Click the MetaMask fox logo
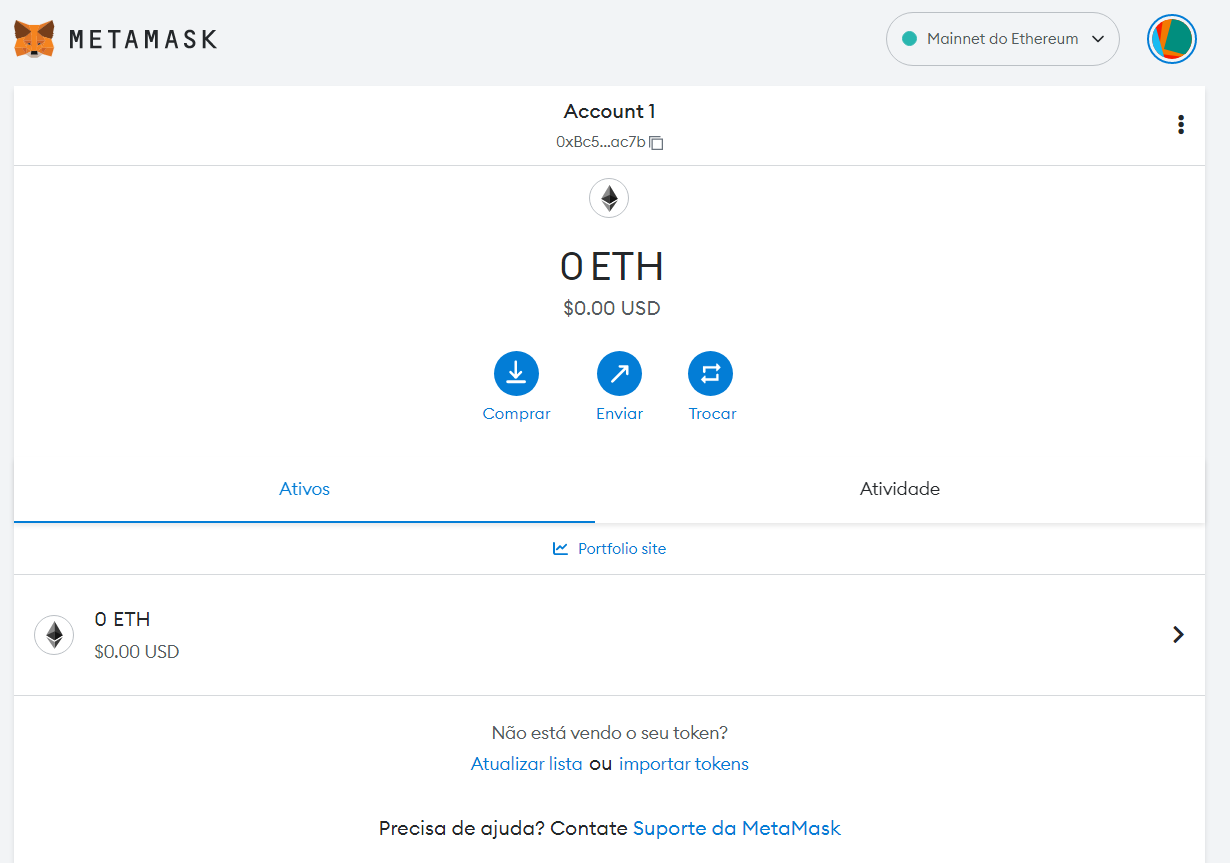 tap(34, 39)
